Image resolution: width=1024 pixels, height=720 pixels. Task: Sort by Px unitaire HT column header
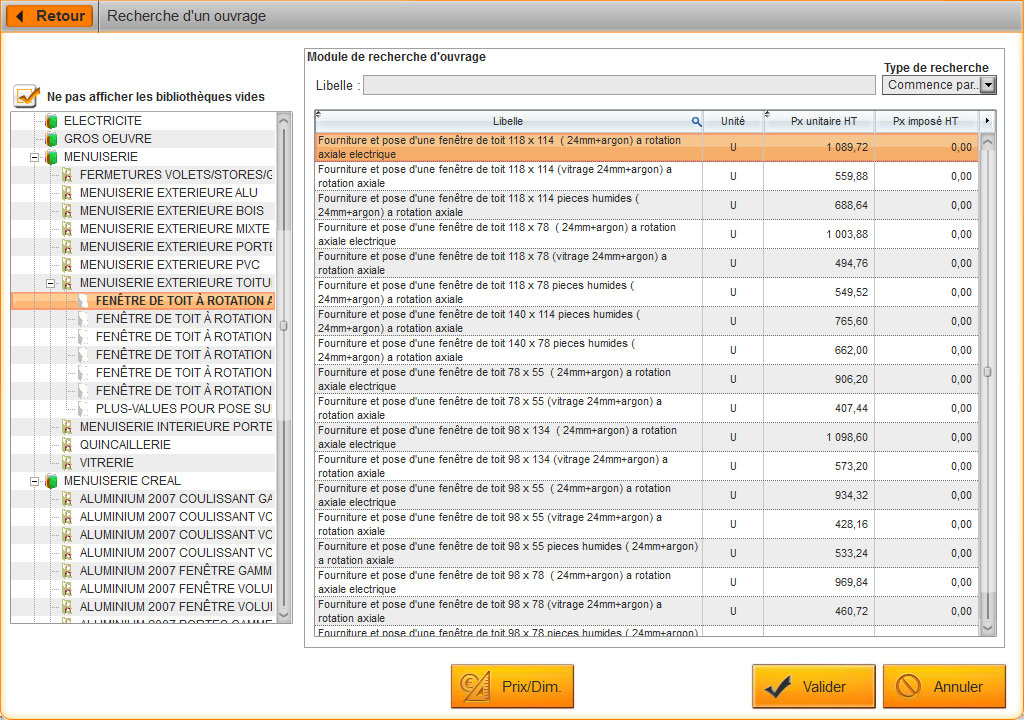824,122
